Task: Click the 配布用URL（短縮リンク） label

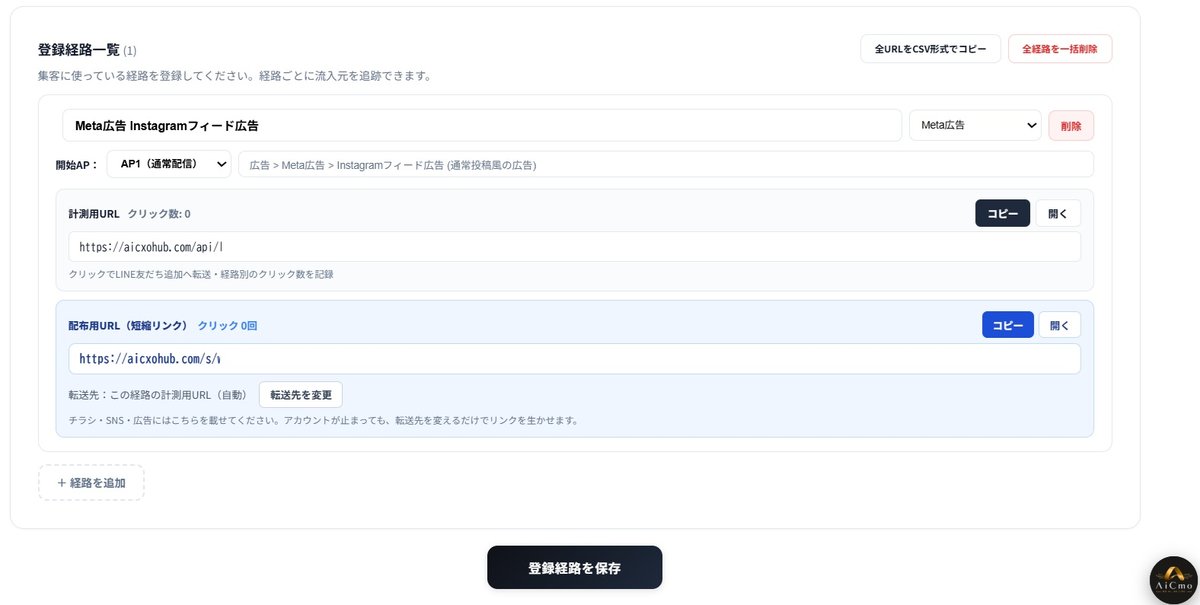Action: 129,326
